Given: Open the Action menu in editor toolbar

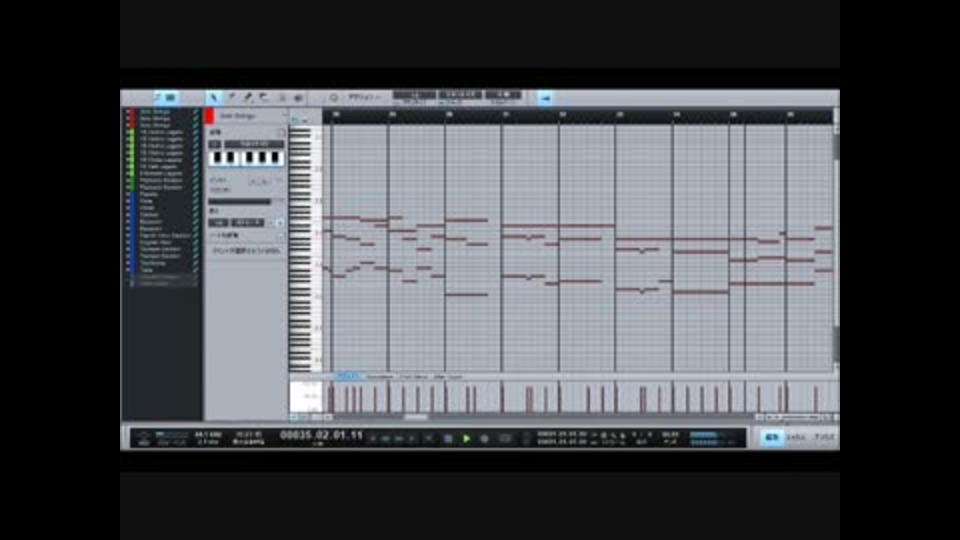Looking at the screenshot, I should pos(364,97).
